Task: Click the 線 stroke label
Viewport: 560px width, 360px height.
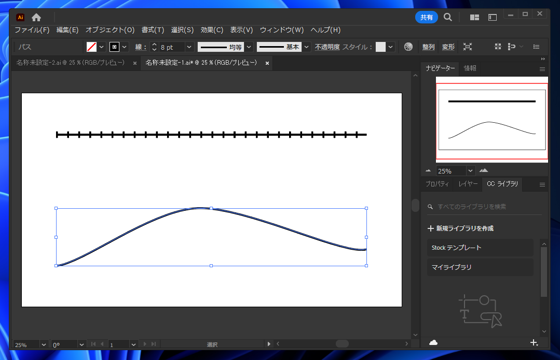Action: click(x=140, y=47)
